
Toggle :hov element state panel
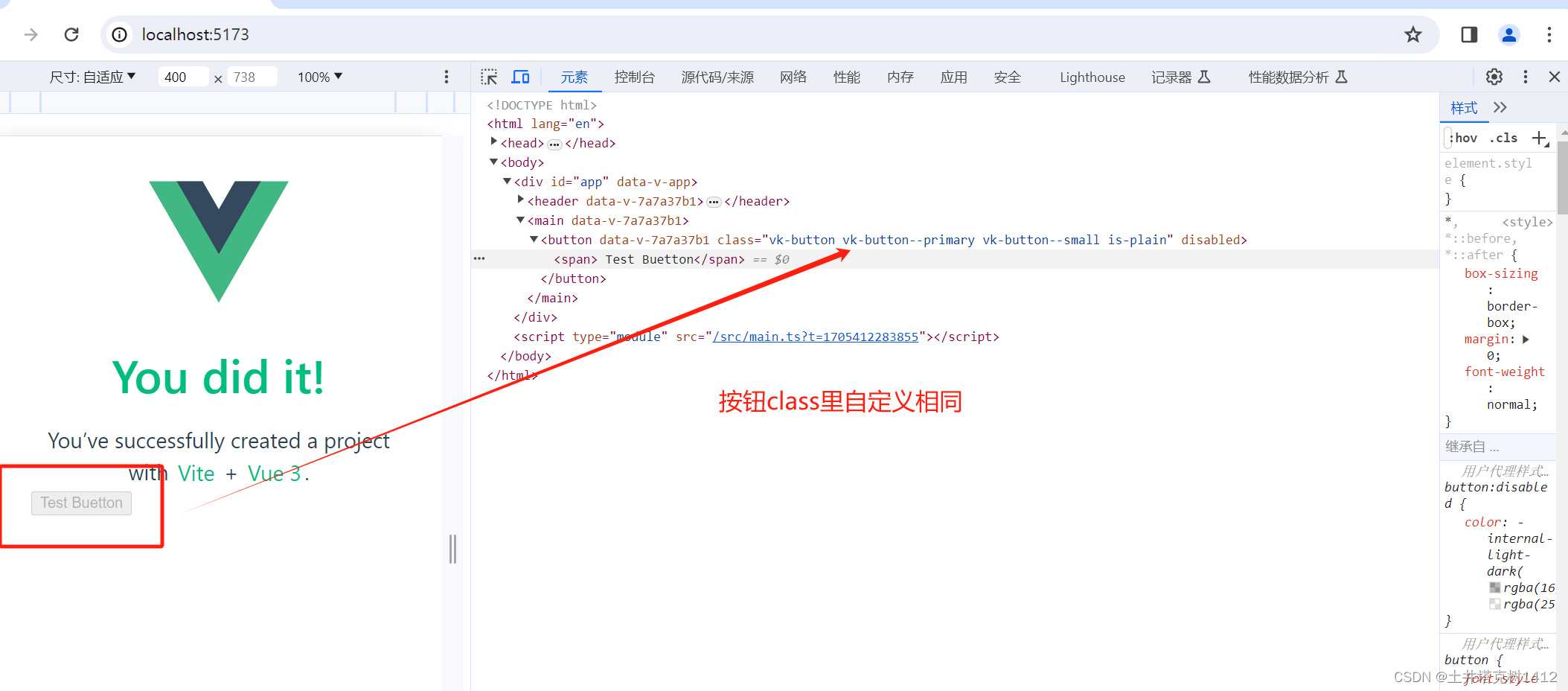pyautogui.click(x=1463, y=138)
